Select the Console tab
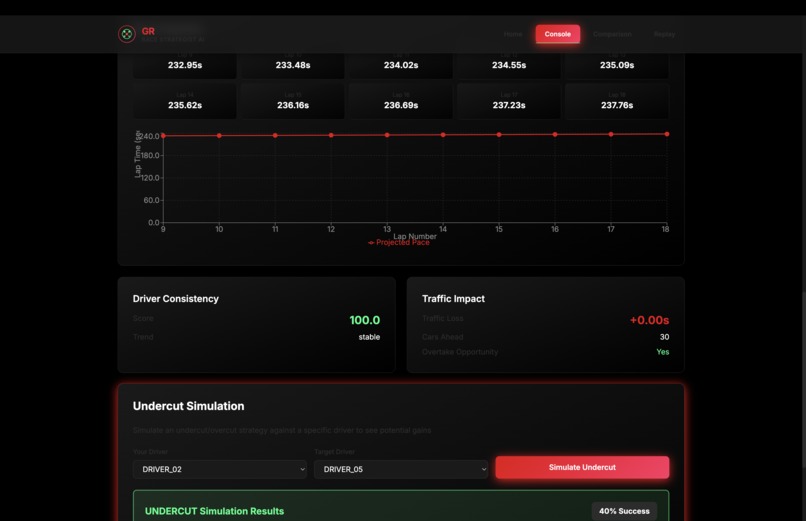The width and height of the screenshot is (806, 521). [558, 34]
